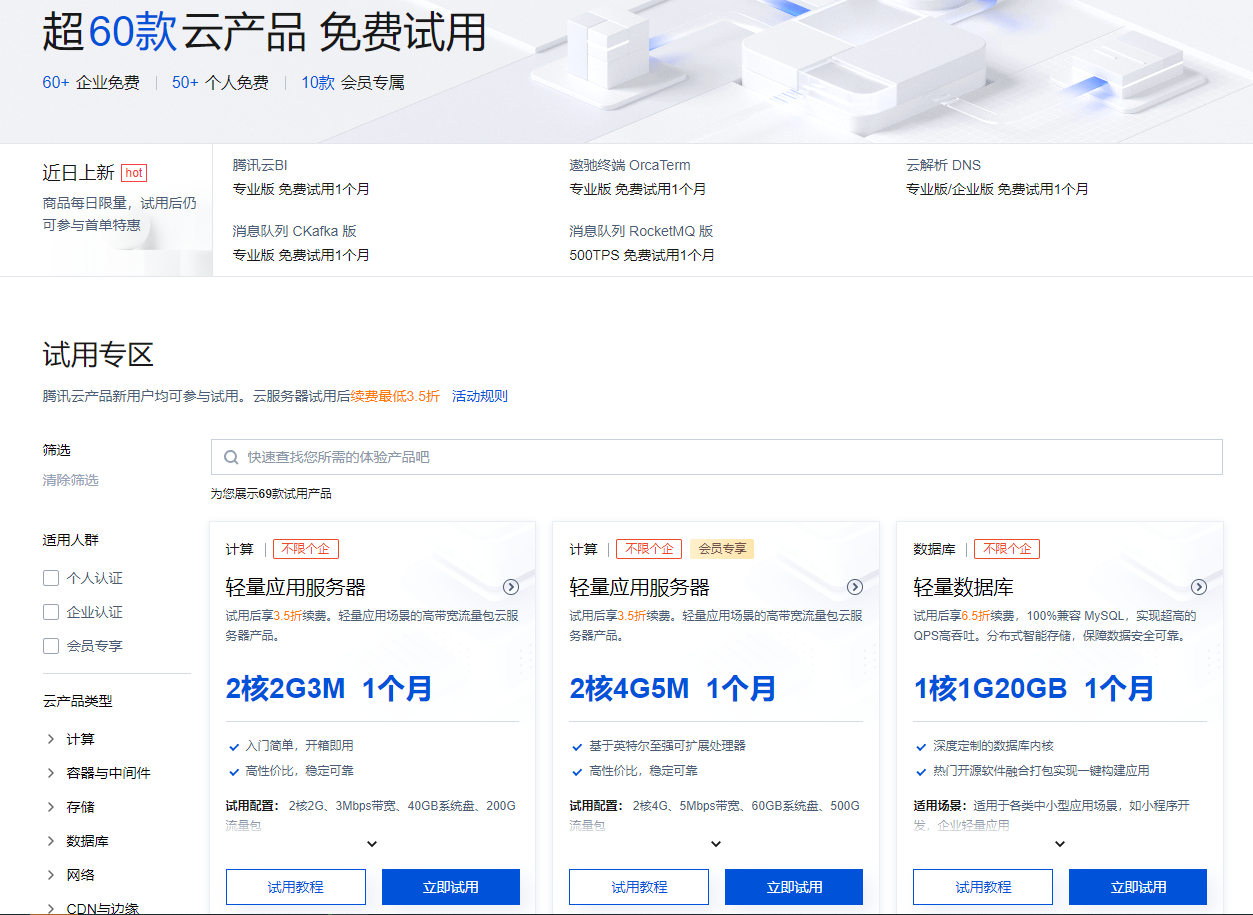Click 会员专享 tag on 2核4G5M card
1253x915 pixels.
pyautogui.click(x=722, y=549)
